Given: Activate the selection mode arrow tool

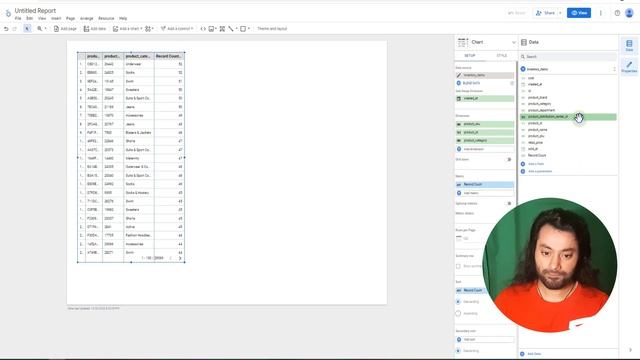Looking at the screenshot, I should [x=27, y=29].
